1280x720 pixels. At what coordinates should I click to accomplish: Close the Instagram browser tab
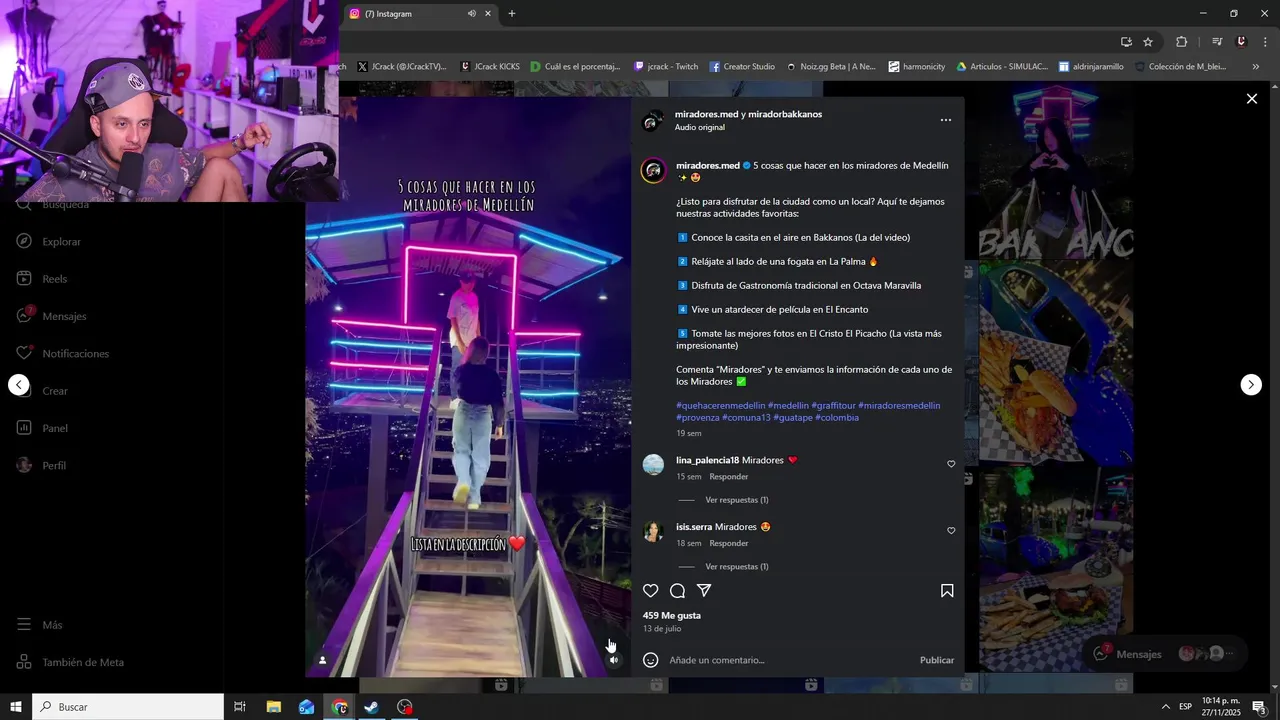point(488,14)
